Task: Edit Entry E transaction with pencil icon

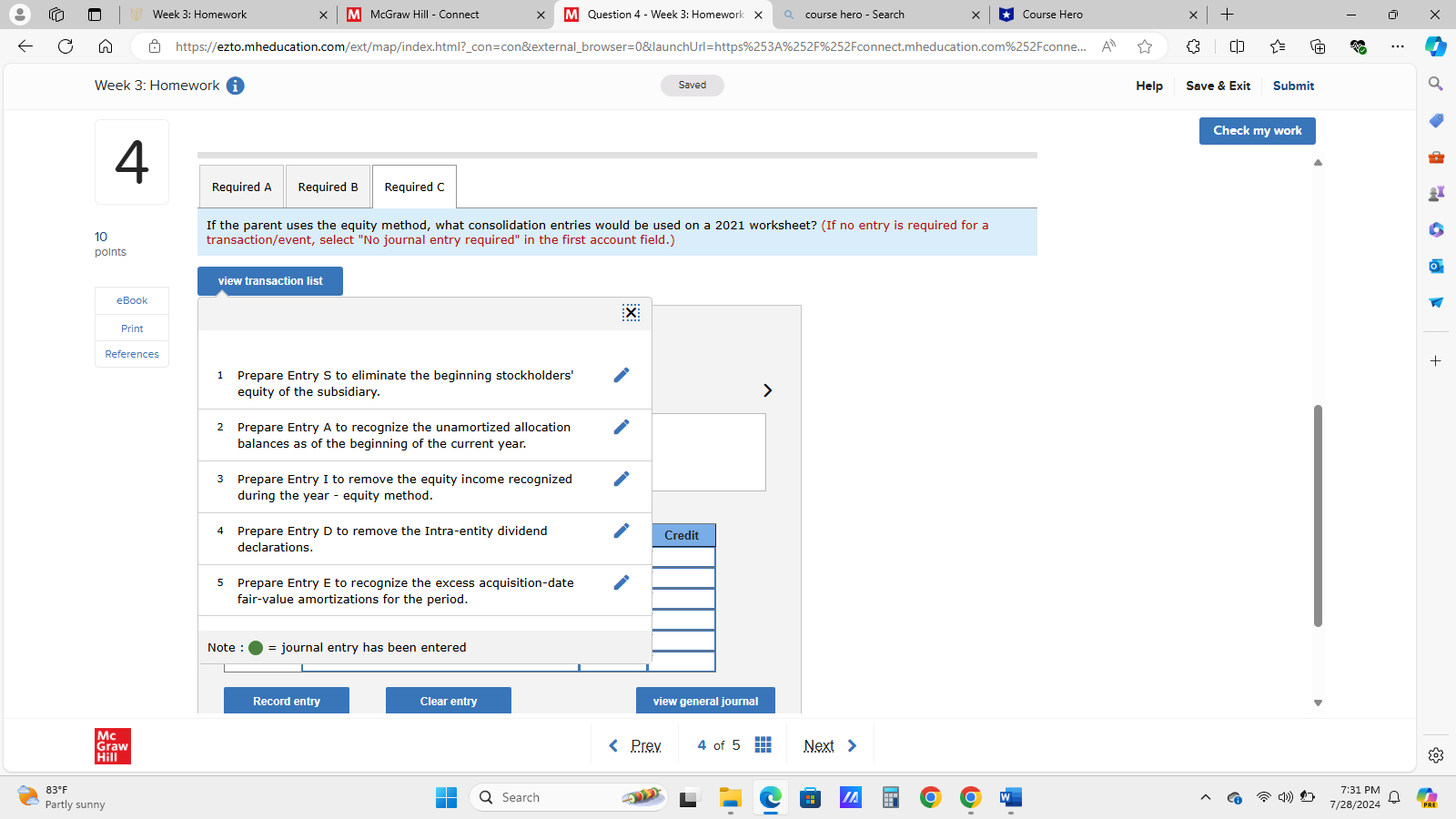Action: point(622,582)
